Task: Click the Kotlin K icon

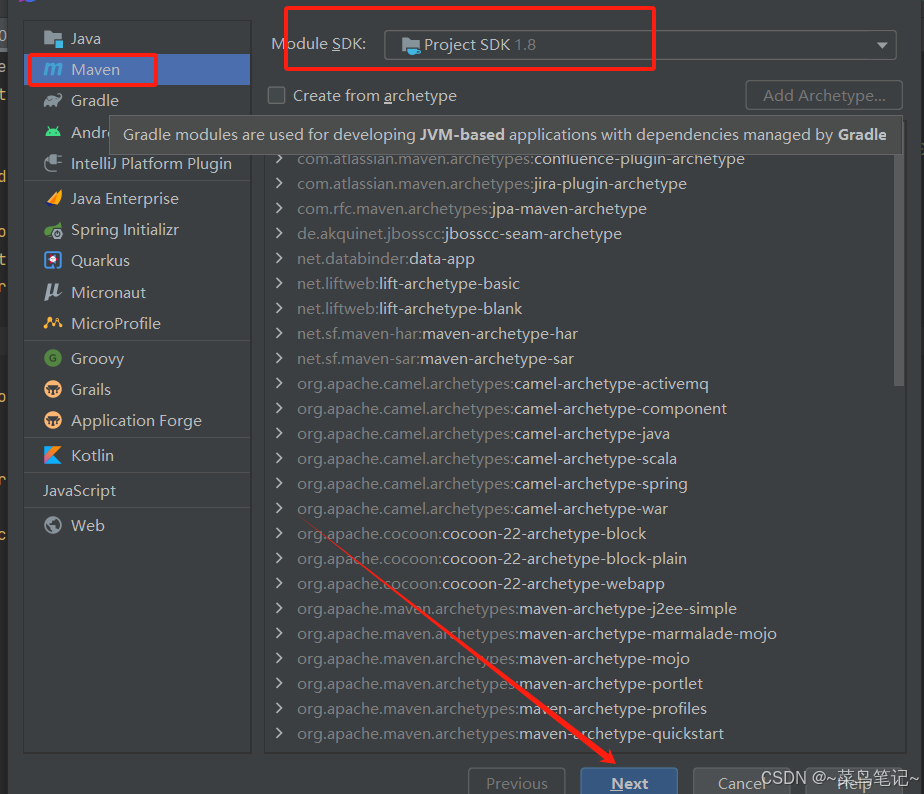Action: coord(53,455)
